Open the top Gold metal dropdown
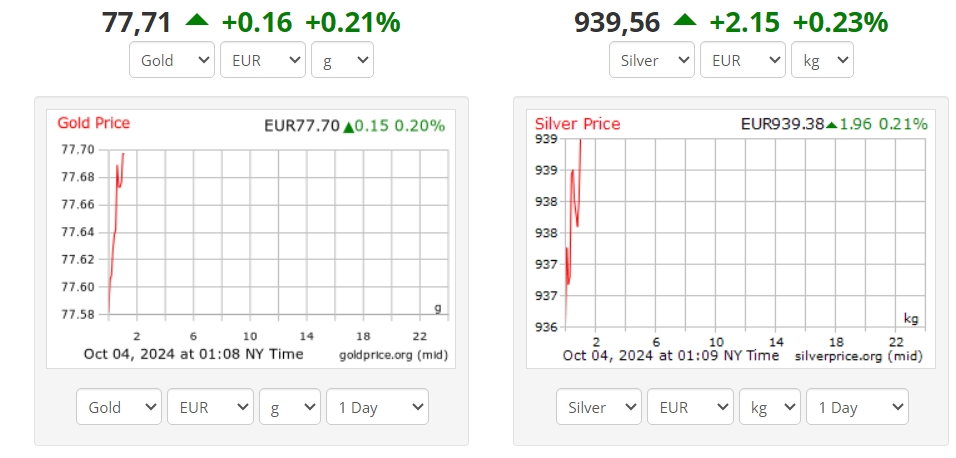Viewport: 956px width, 458px height. (172, 60)
